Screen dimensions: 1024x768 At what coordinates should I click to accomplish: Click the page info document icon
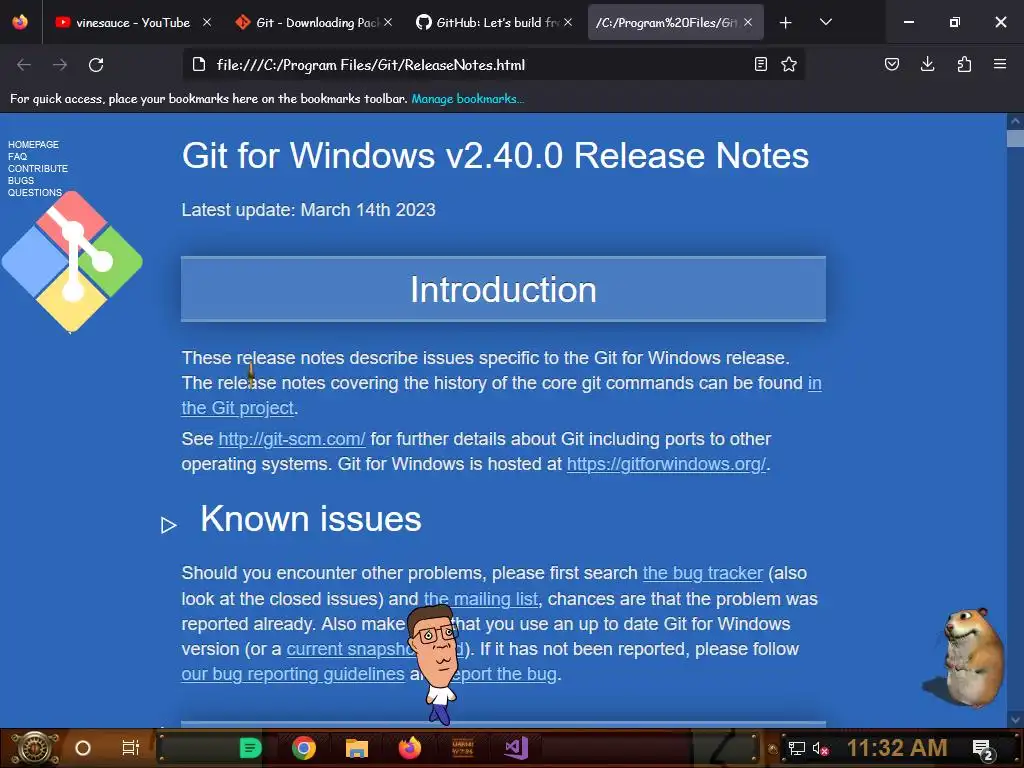tap(199, 64)
